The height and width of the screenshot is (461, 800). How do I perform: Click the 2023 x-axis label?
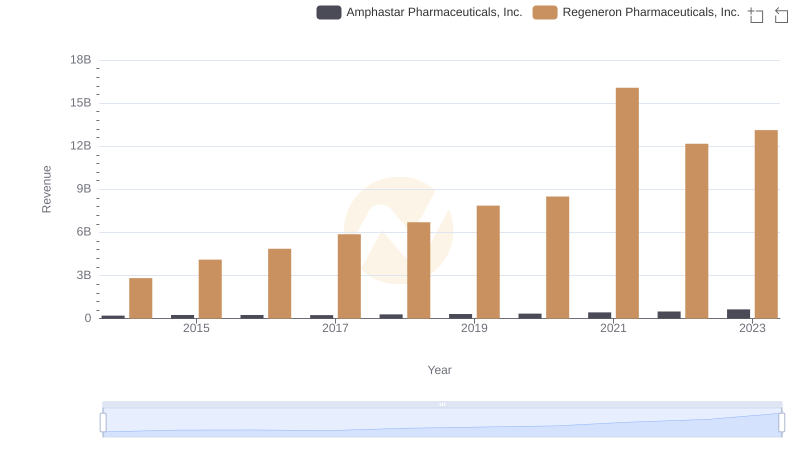(753, 328)
